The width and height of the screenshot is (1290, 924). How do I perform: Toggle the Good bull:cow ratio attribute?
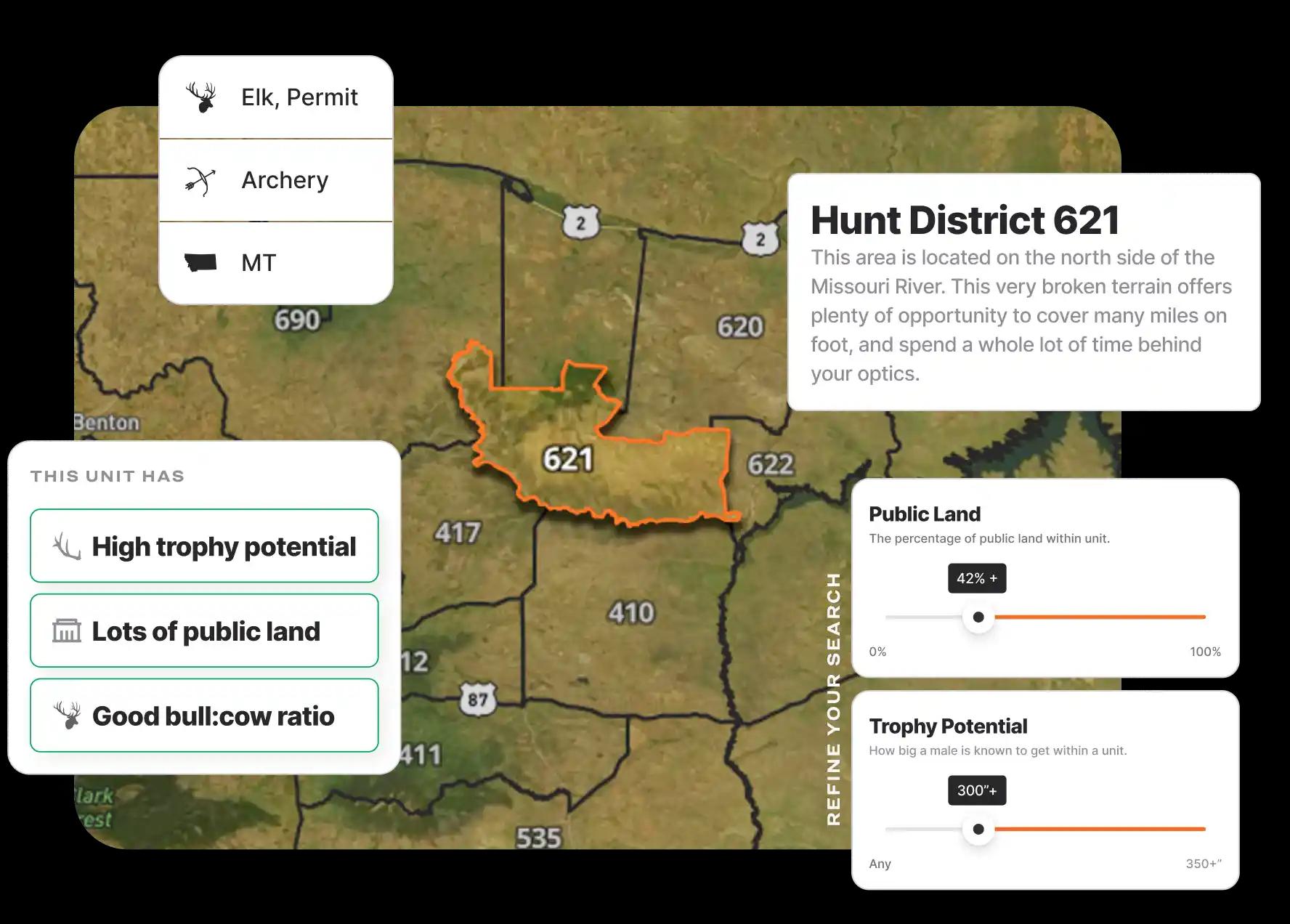pos(204,716)
